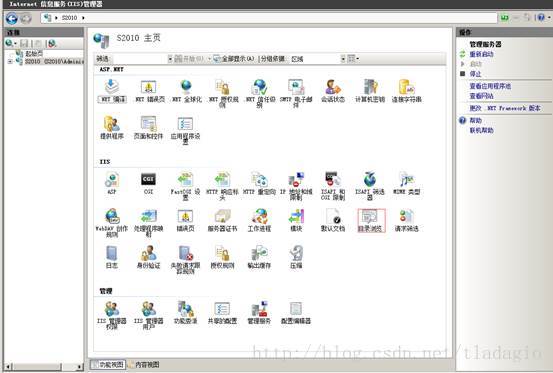Image resolution: width=553 pixels, height=373 pixels.
Task: Select IIS 管理器用户
Action: click(148, 315)
